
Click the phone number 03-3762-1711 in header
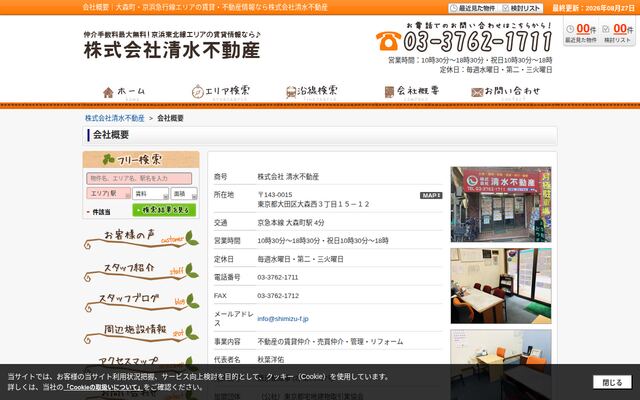coord(478,41)
